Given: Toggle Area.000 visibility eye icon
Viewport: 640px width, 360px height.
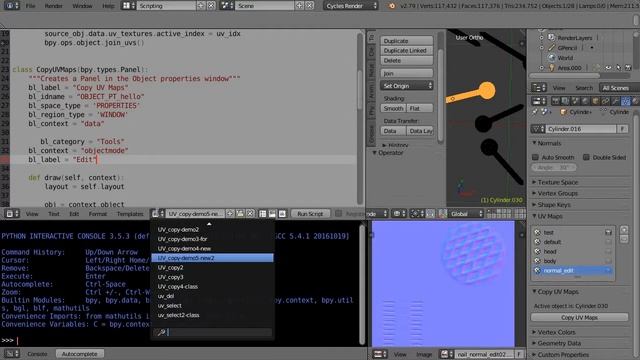Looking at the screenshot, I should coord(608,68).
